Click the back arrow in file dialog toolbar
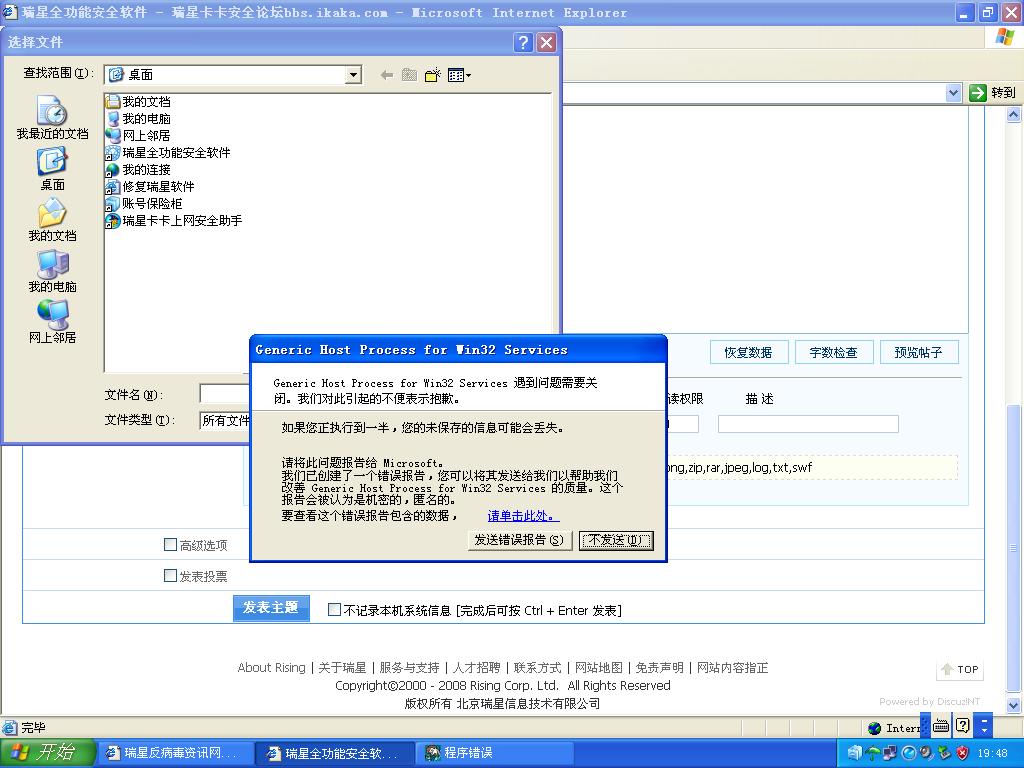 click(387, 75)
